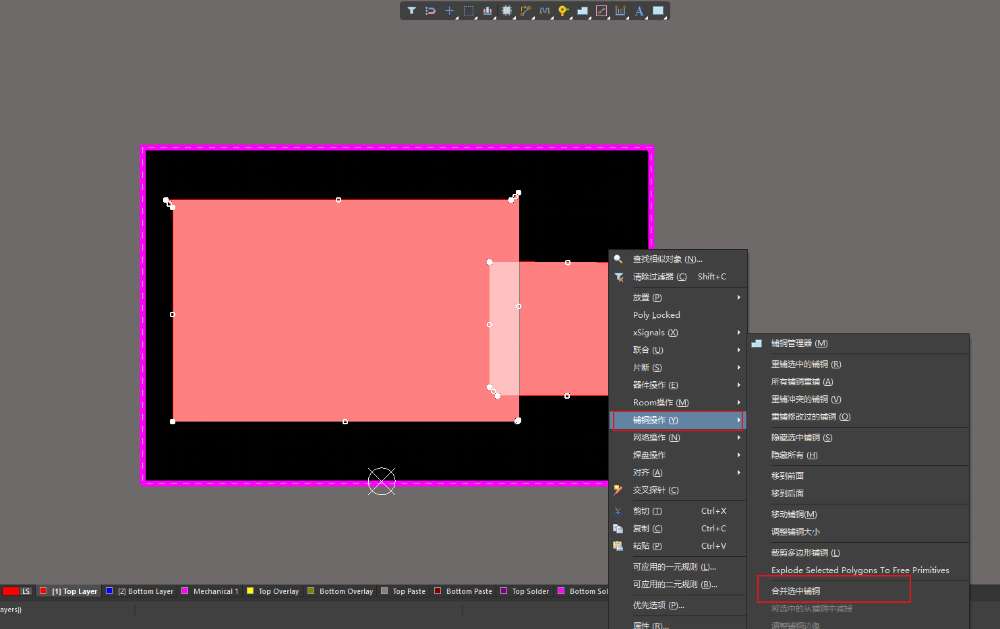The image size is (1000, 629).
Task: Expand the 器件操作 (E) submenu
Action: click(678, 385)
